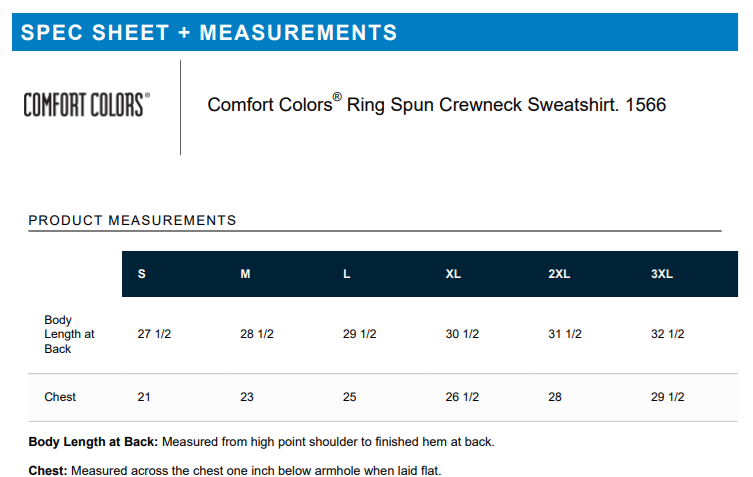The height and width of the screenshot is (477, 753).
Task: Click the chest value 25 for size L
Action: tap(350, 397)
